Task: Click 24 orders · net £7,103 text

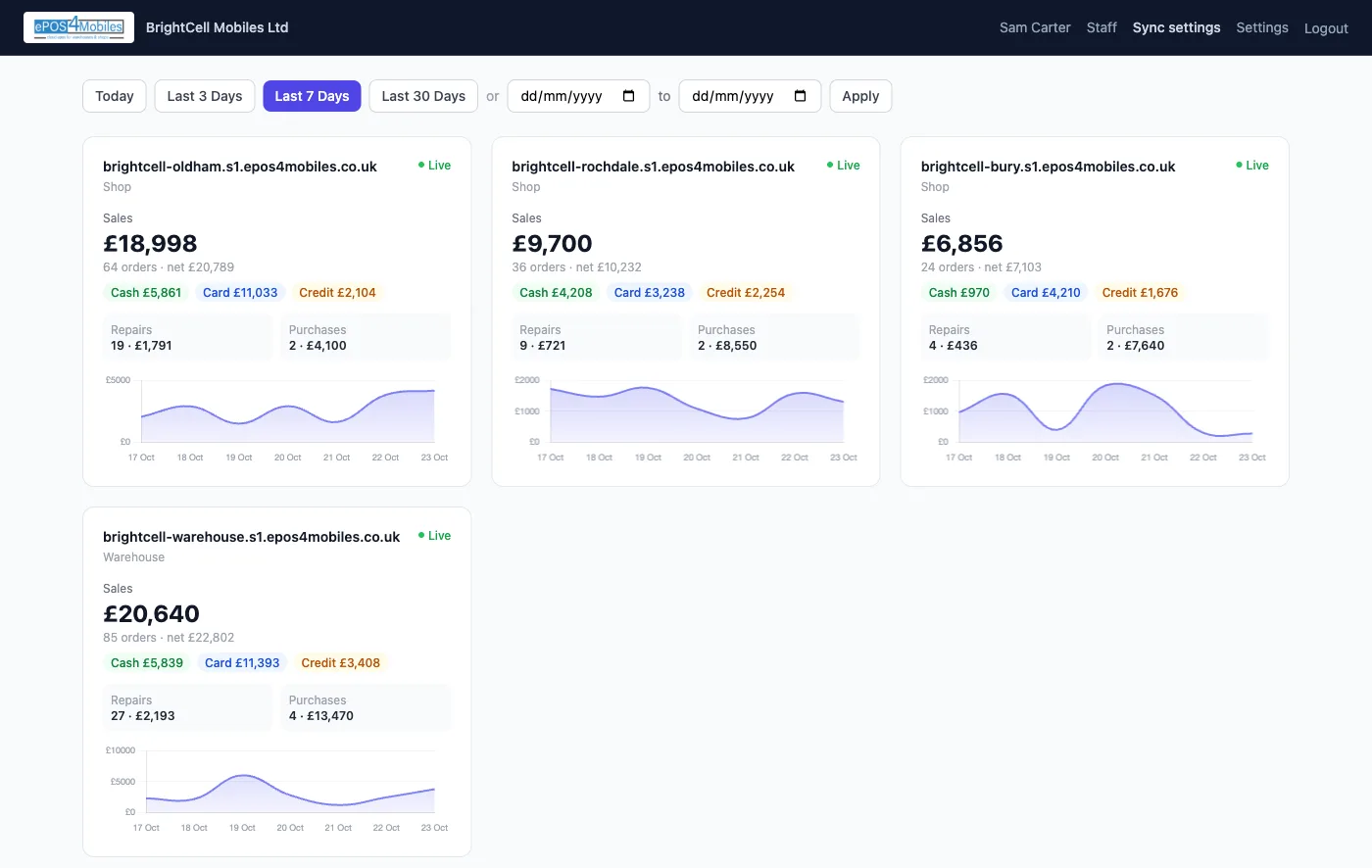Action: (x=981, y=267)
